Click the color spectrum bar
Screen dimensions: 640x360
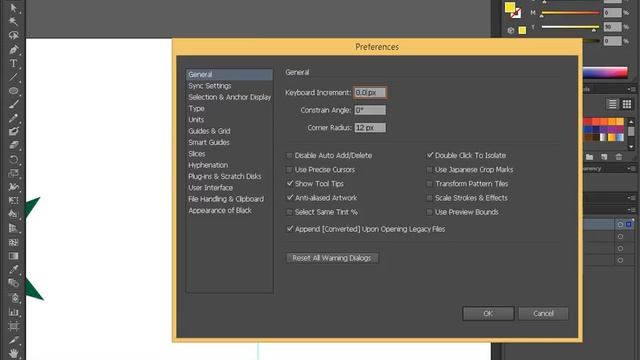click(605, 73)
